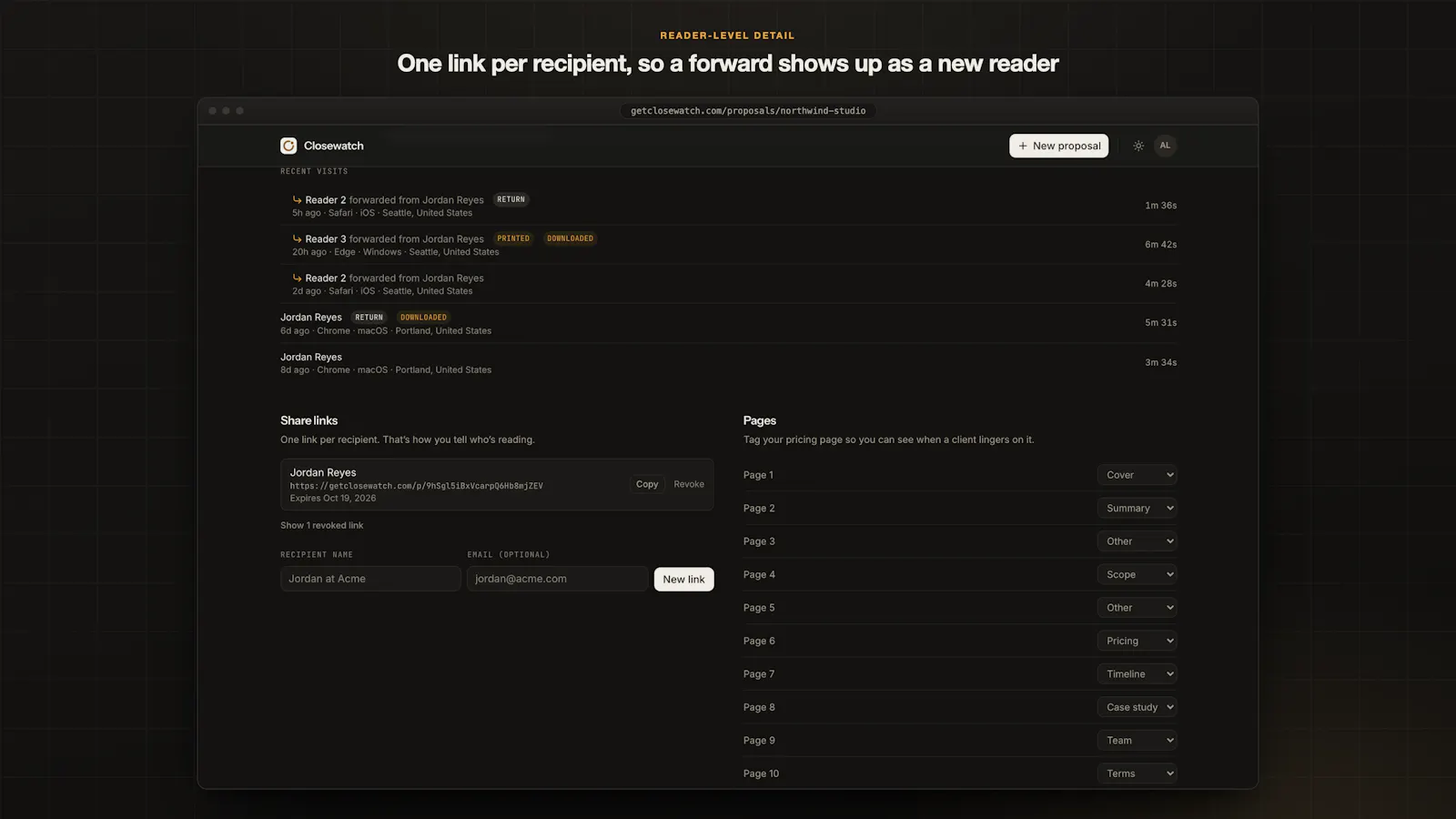
Task: Click the Pages heading
Action: click(x=759, y=420)
